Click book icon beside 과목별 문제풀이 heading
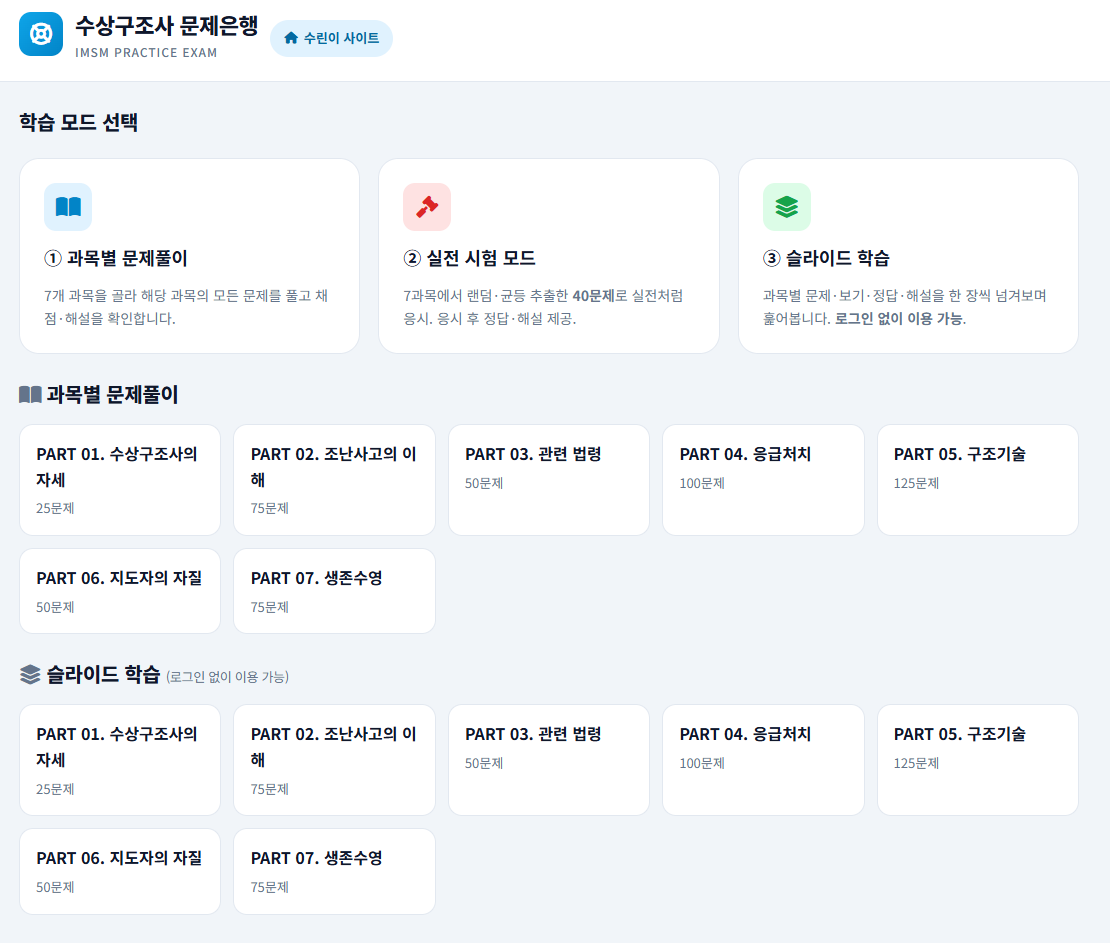 [30, 395]
